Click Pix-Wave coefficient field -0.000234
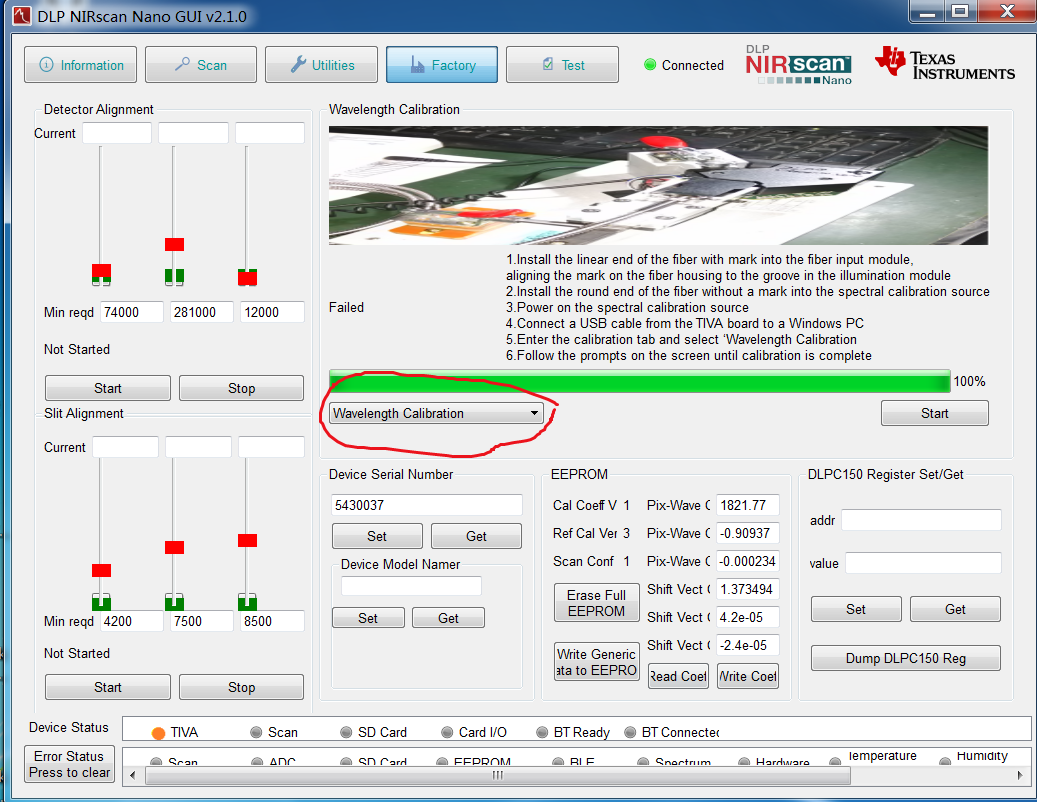The width and height of the screenshot is (1037, 802). (x=747, y=561)
